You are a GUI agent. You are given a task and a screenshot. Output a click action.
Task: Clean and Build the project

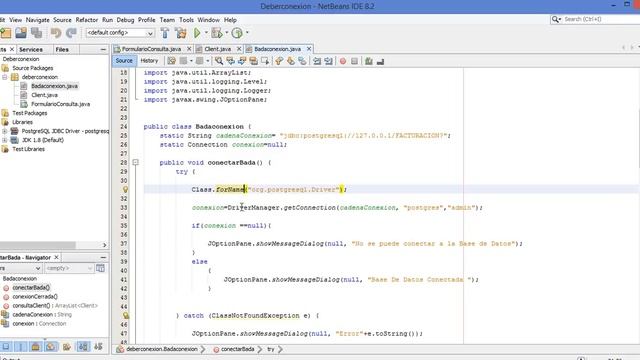point(180,33)
